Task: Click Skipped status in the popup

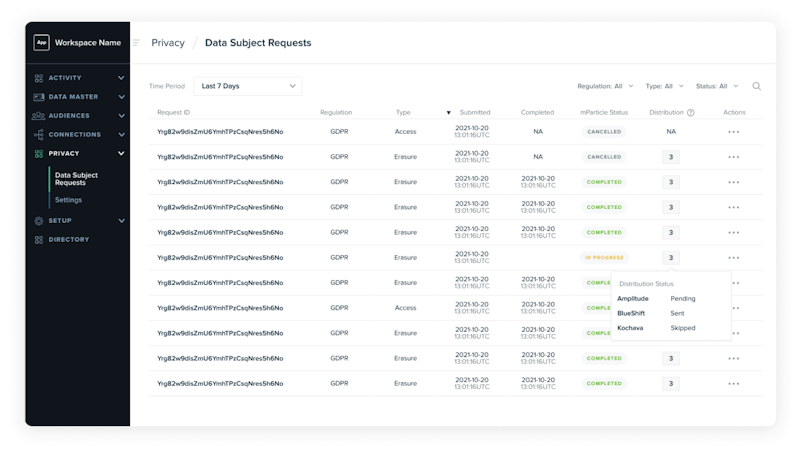Action: pos(683,329)
